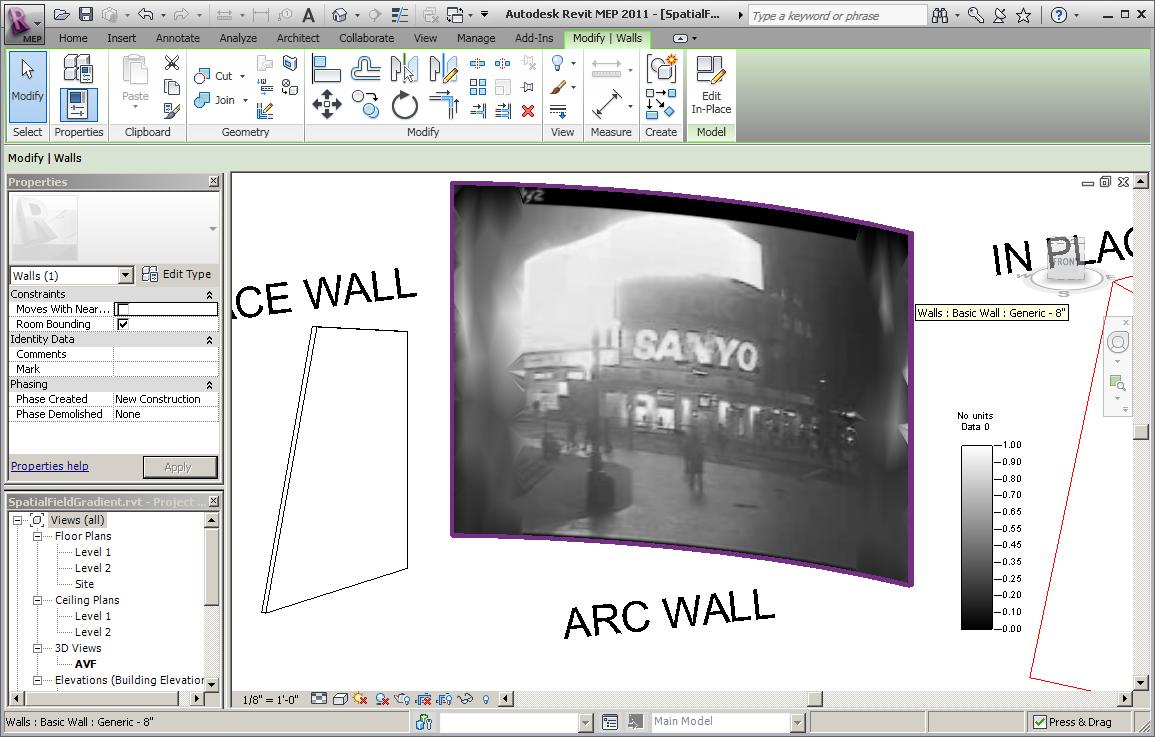Enable the Press & Drag option
Viewport: 1155px width, 737px height.
coord(1041,721)
